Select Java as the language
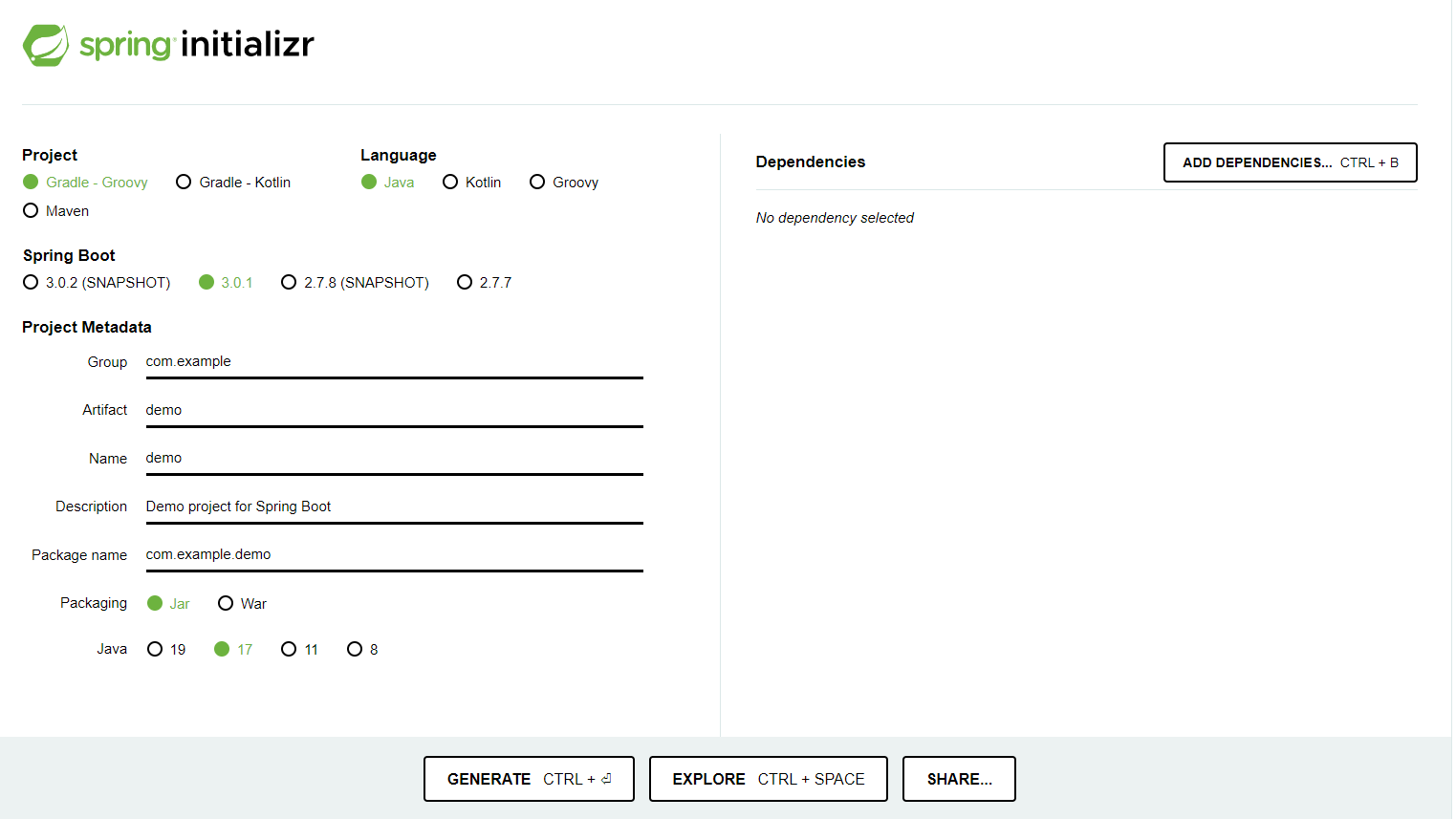Image resolution: width=1456 pixels, height=819 pixels. click(388, 183)
